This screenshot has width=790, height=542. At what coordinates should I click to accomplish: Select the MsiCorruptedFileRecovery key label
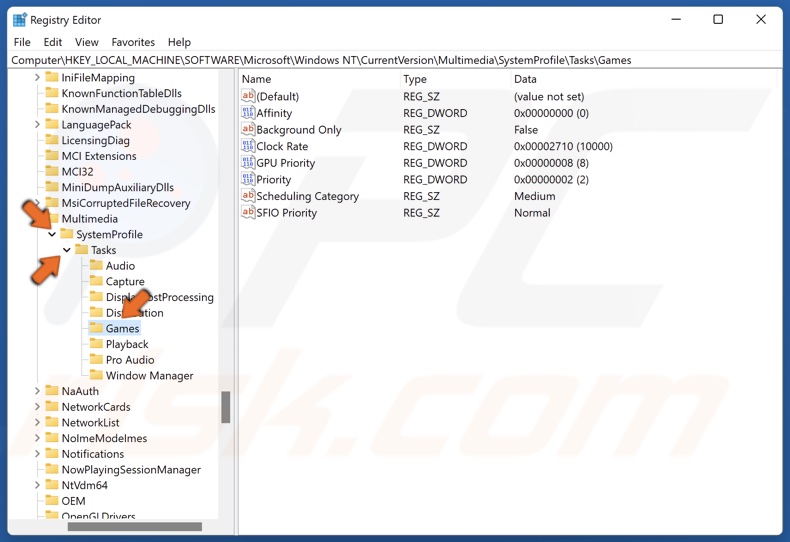click(x=126, y=203)
